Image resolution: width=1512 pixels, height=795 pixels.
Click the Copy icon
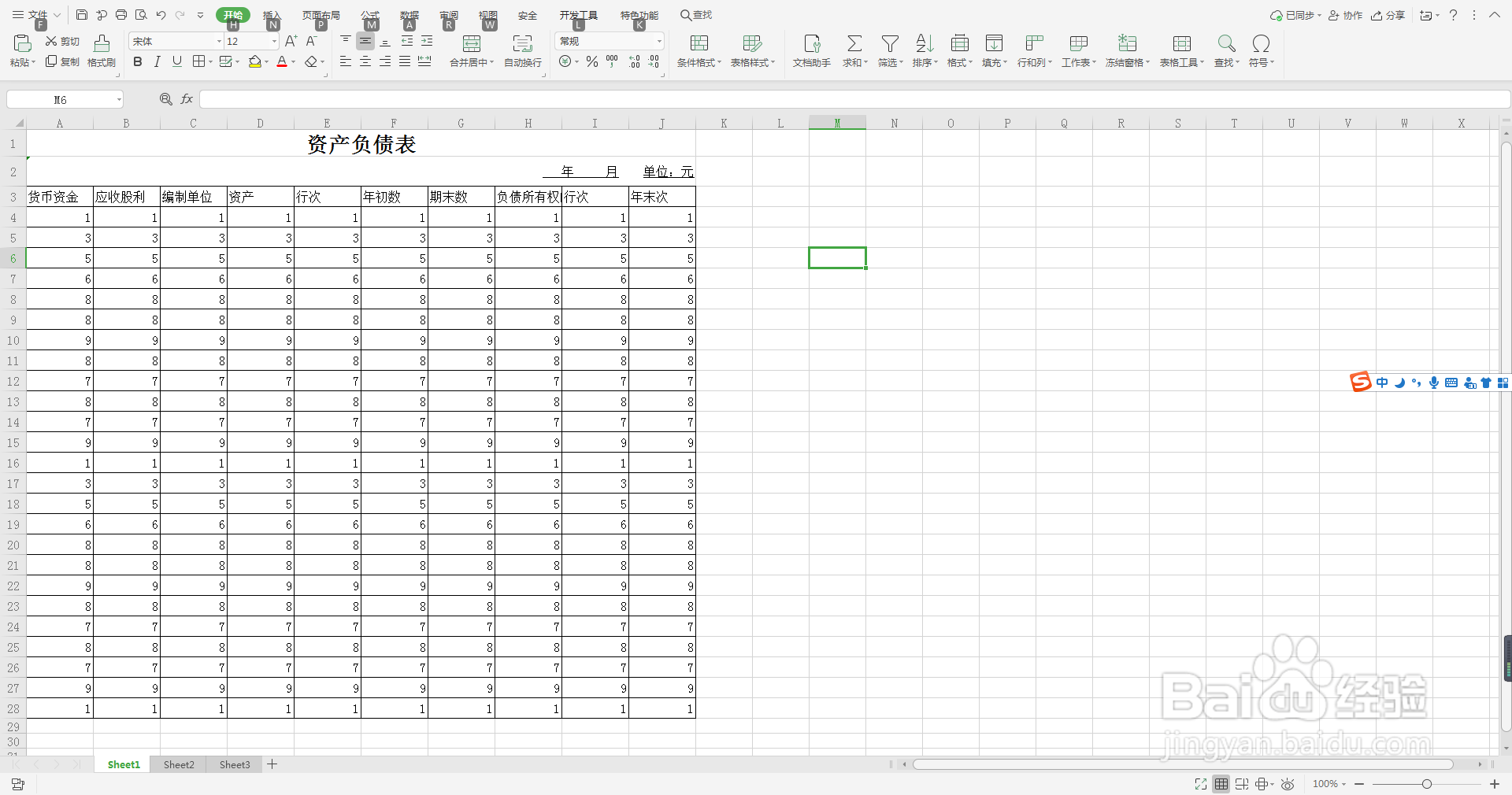click(x=52, y=61)
